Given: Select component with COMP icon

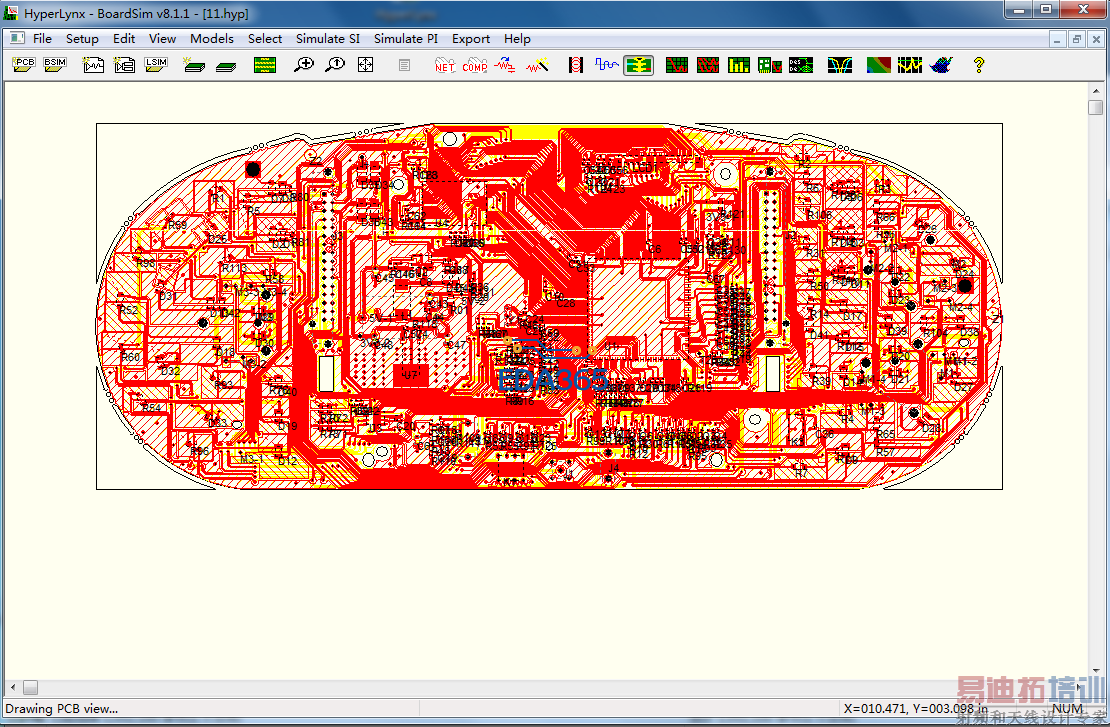Looking at the screenshot, I should [474, 65].
